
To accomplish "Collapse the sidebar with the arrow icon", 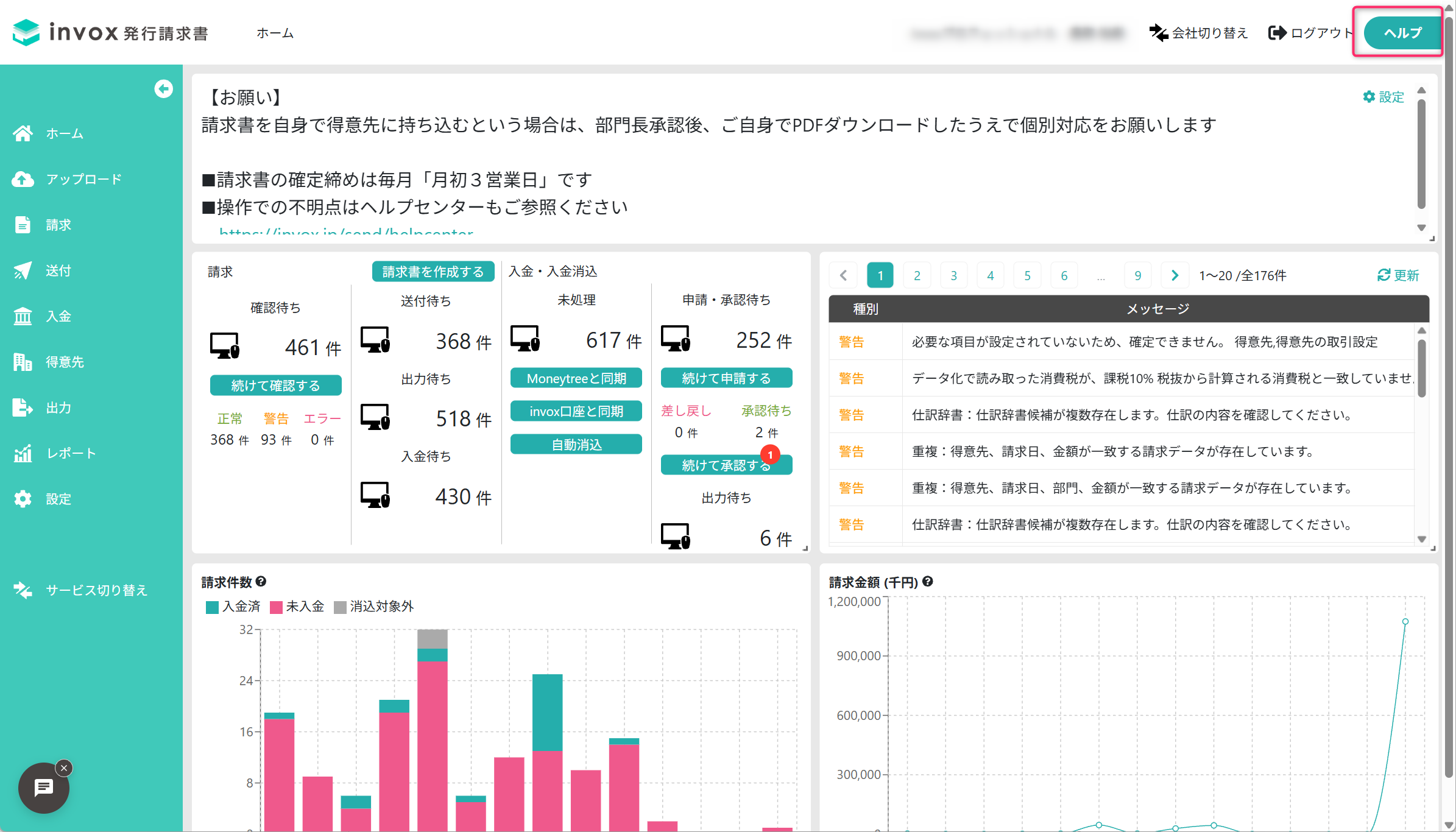I will (163, 89).
